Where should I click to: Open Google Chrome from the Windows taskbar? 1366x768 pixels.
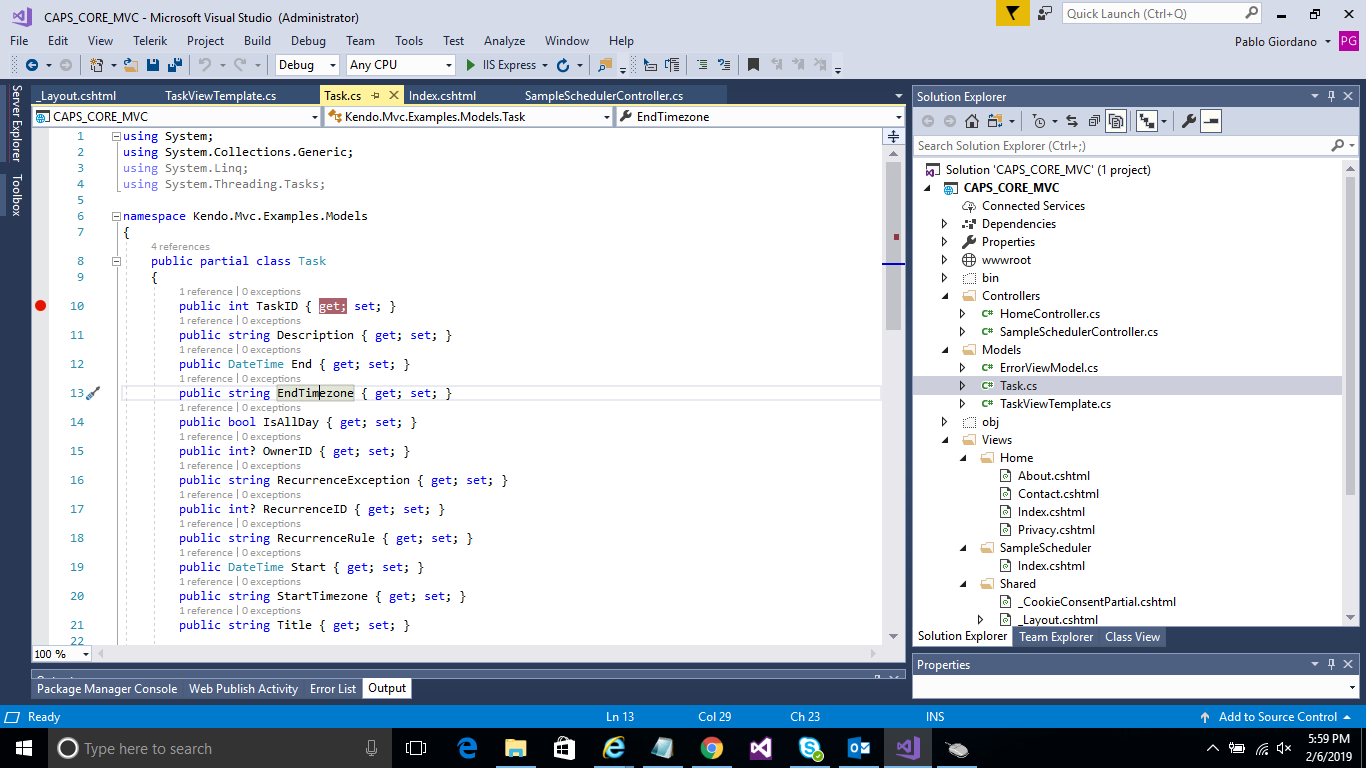click(x=711, y=748)
